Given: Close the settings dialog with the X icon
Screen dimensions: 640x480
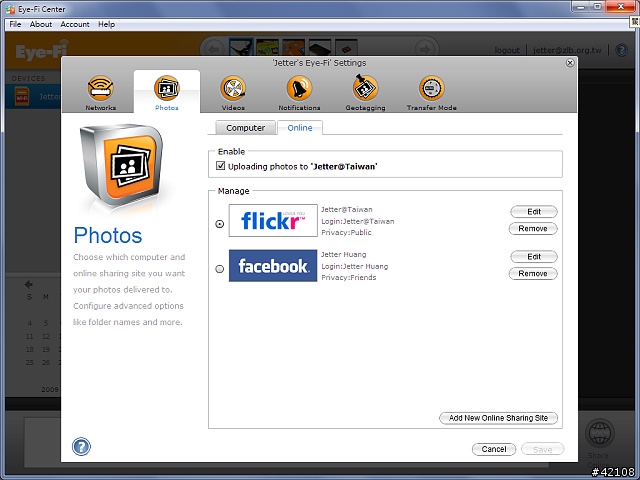Looking at the screenshot, I should (570, 63).
